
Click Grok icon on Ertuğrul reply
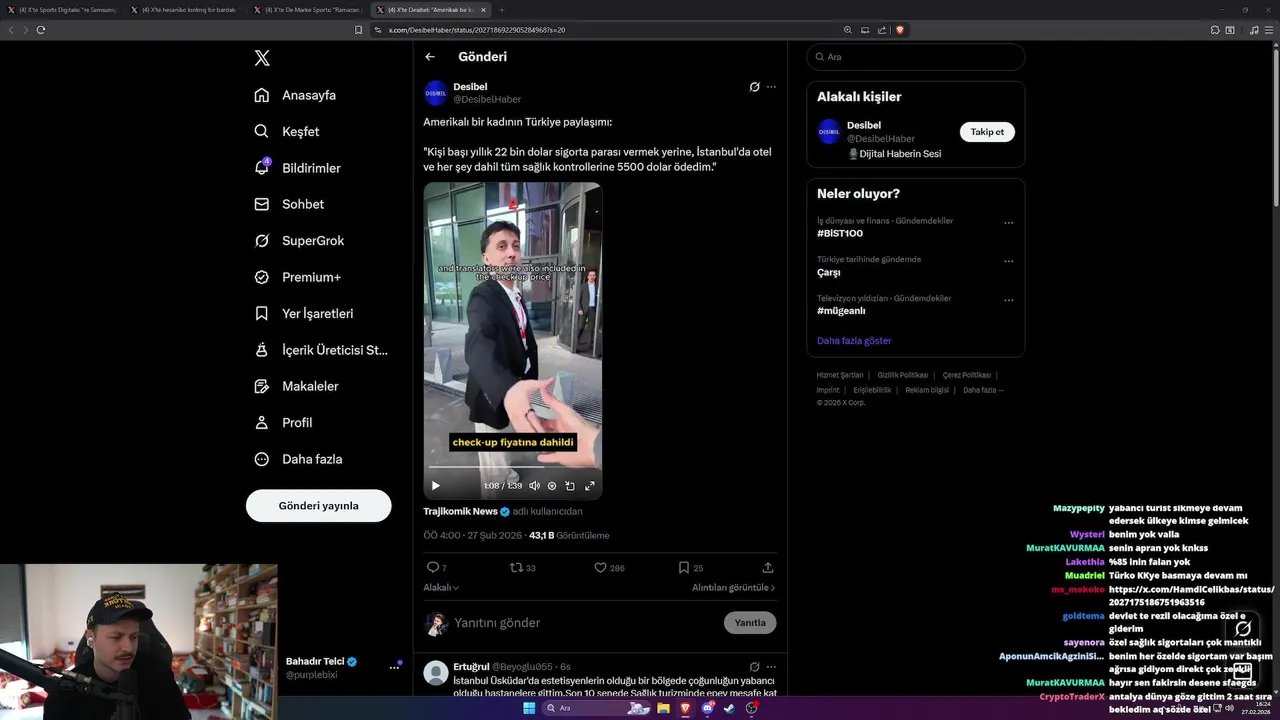[755, 666]
